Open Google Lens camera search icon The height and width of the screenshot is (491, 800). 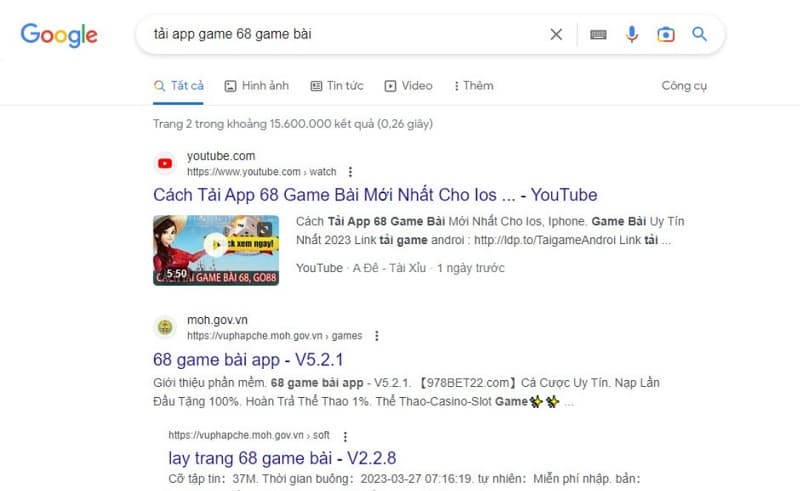click(x=665, y=34)
